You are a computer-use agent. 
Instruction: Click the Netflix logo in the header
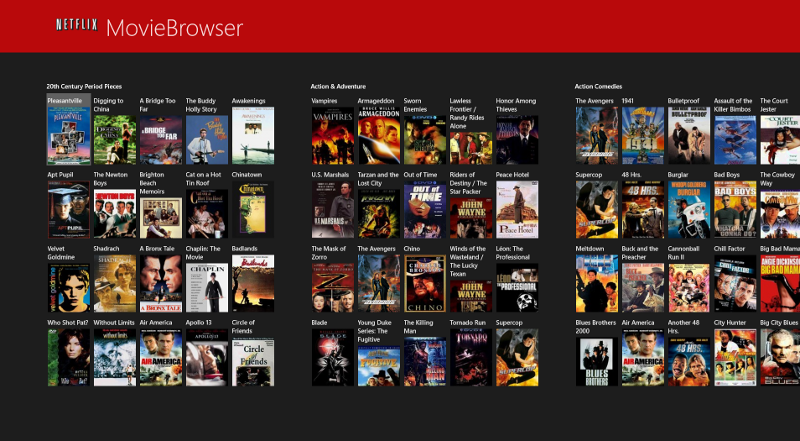(x=77, y=25)
